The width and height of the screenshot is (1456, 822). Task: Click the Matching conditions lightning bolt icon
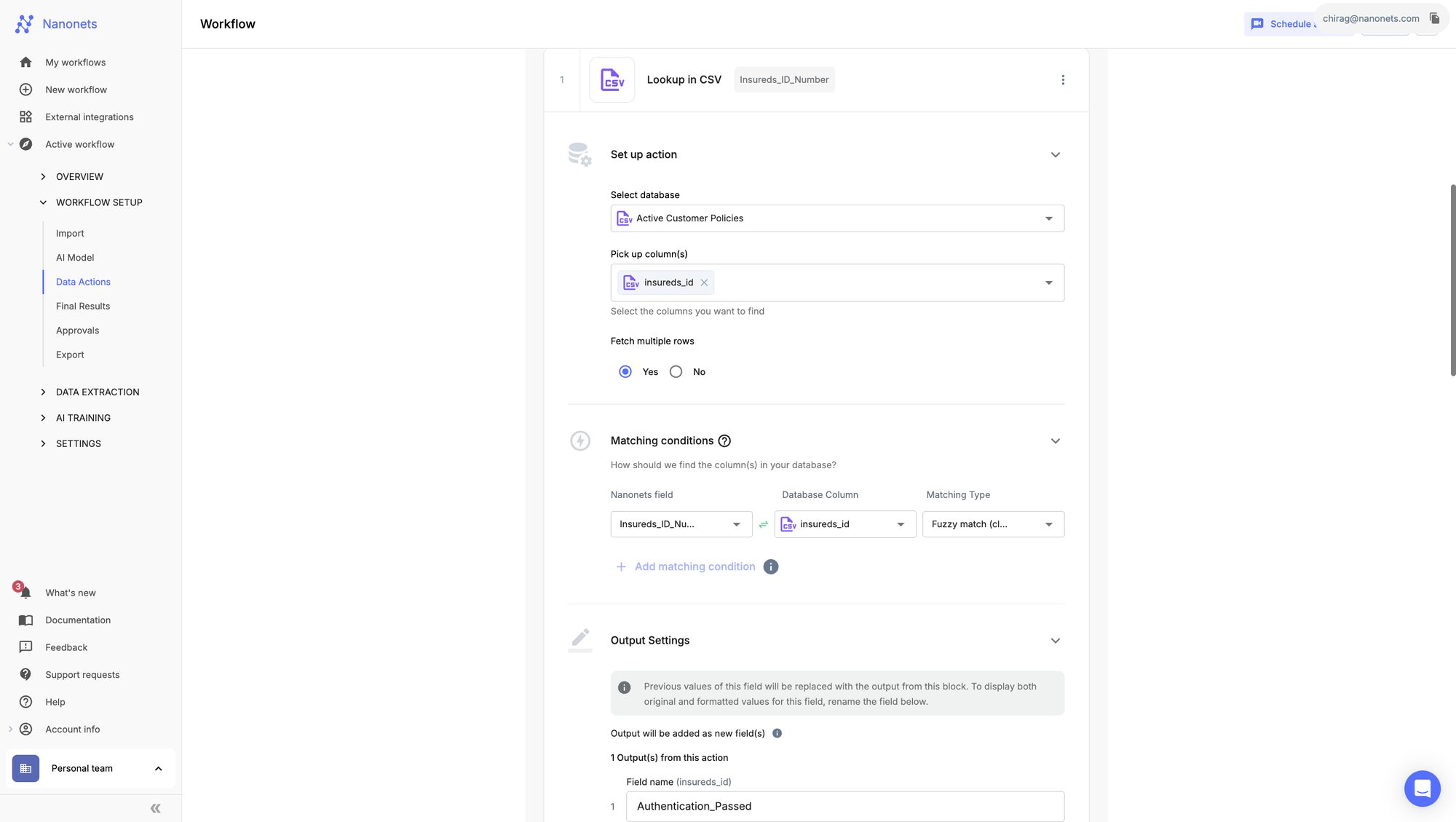pyautogui.click(x=580, y=440)
